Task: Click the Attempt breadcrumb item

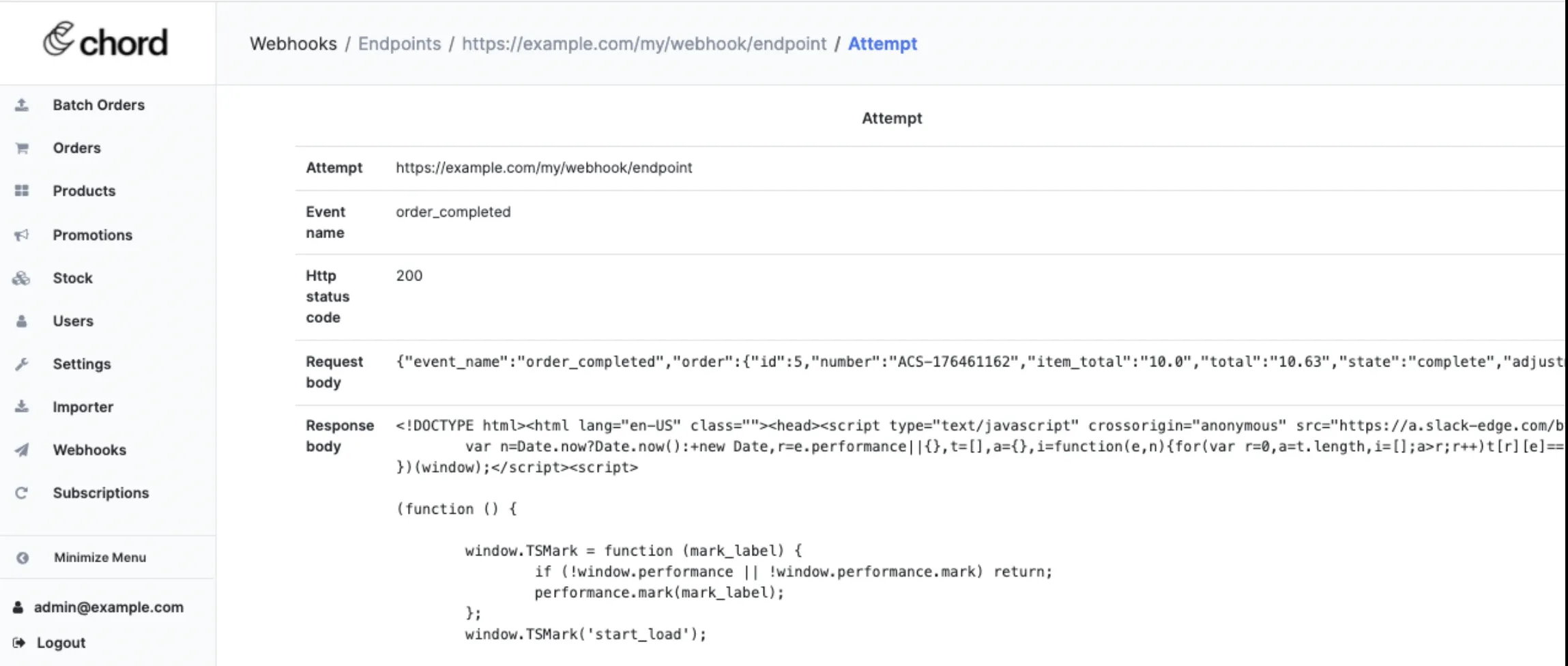Action: (883, 44)
